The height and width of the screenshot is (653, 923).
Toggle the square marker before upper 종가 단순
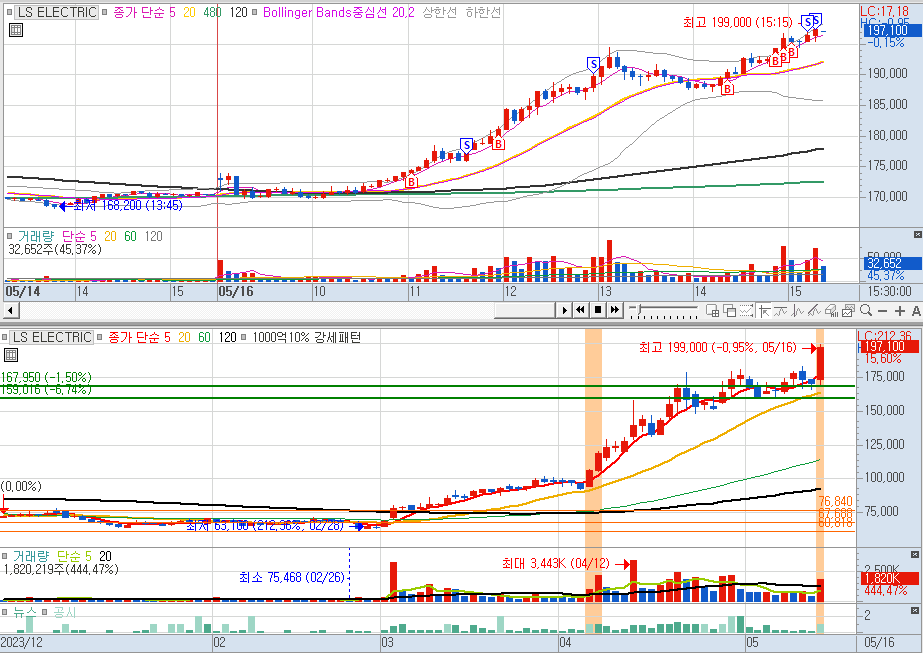104,11
